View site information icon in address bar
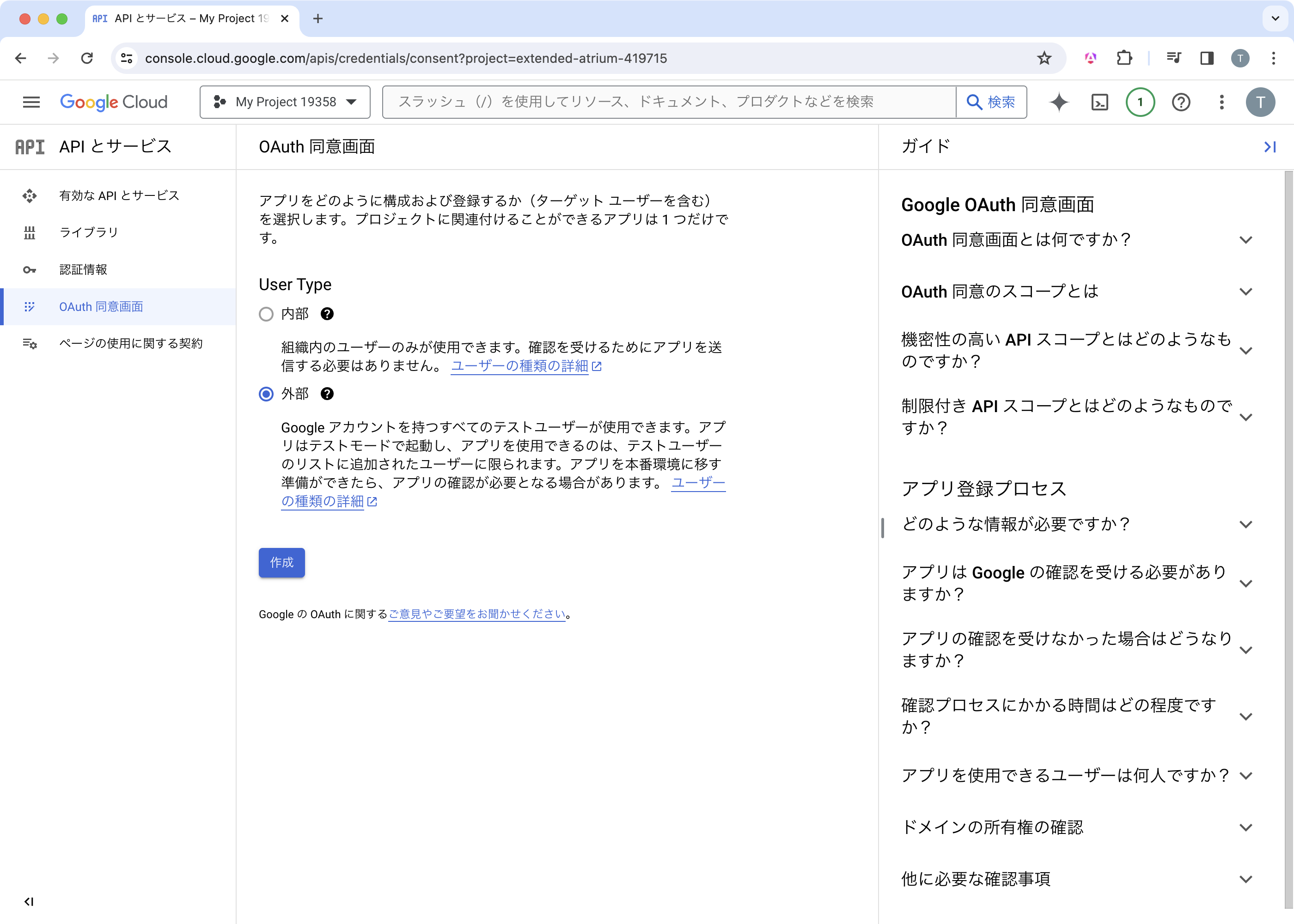The height and width of the screenshot is (924, 1294). point(127,58)
